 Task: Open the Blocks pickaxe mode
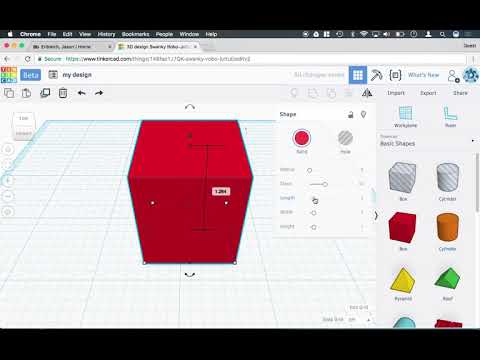[376, 75]
